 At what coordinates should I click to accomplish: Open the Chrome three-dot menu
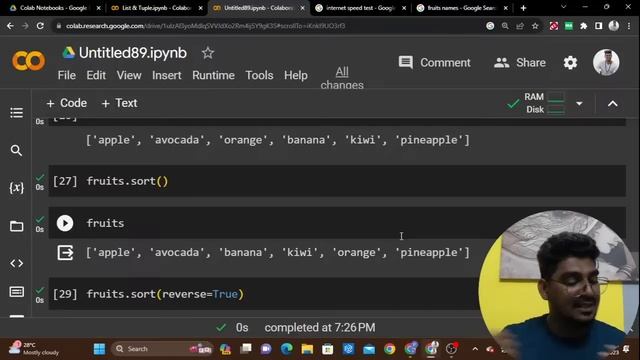point(629,26)
